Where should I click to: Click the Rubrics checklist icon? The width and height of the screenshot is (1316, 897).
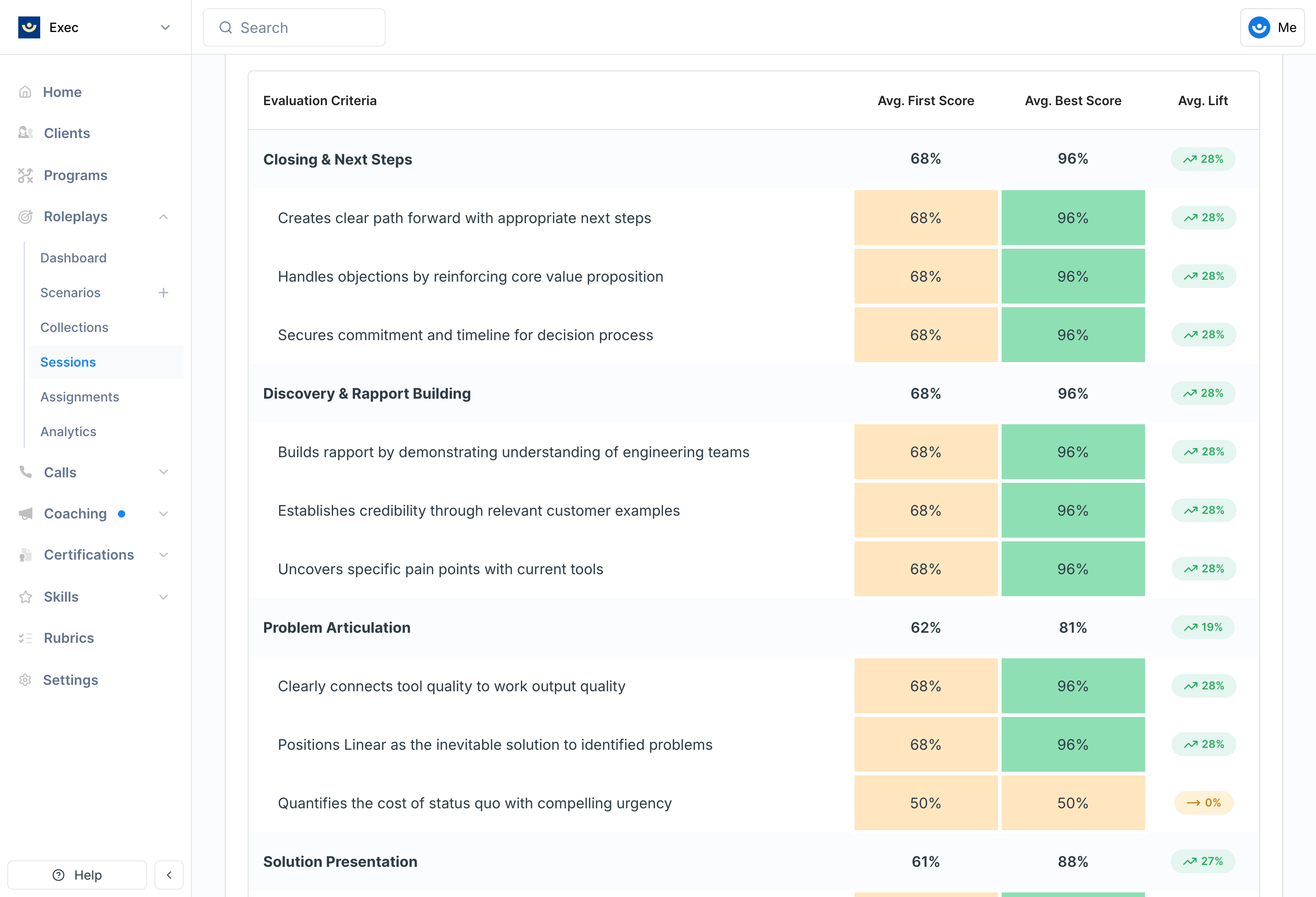[x=26, y=638]
